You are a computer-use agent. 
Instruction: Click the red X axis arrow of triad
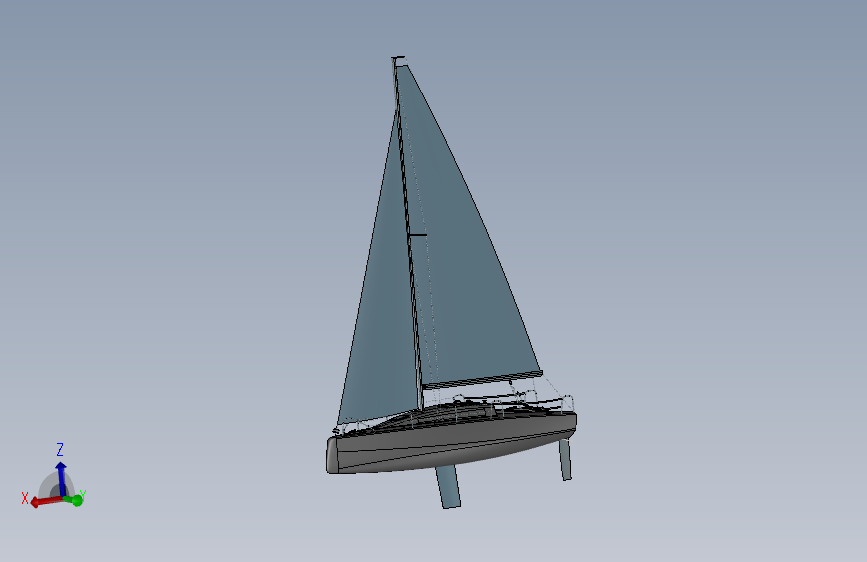click(x=46, y=501)
